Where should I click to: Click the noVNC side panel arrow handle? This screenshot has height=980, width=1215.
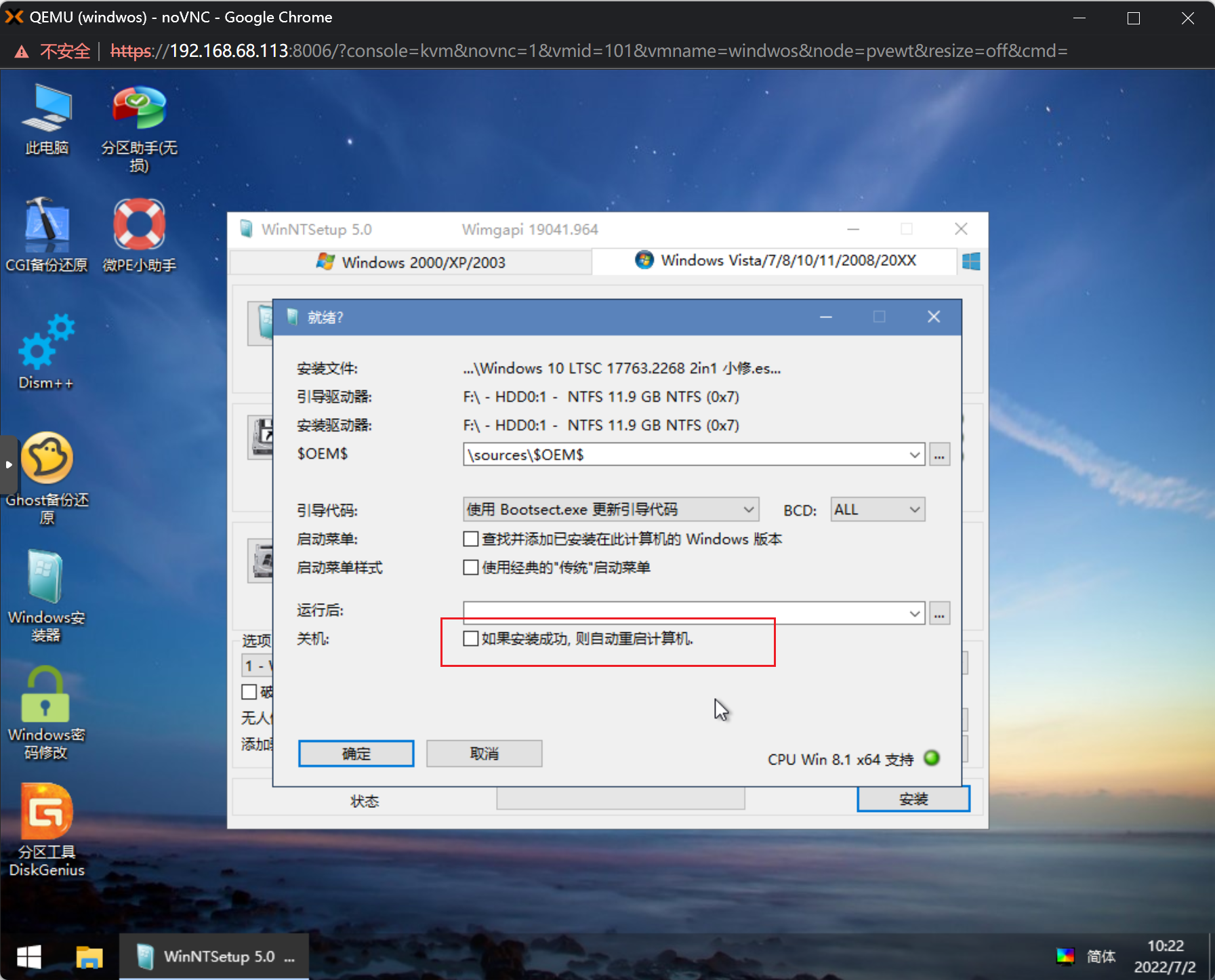tap(9, 465)
